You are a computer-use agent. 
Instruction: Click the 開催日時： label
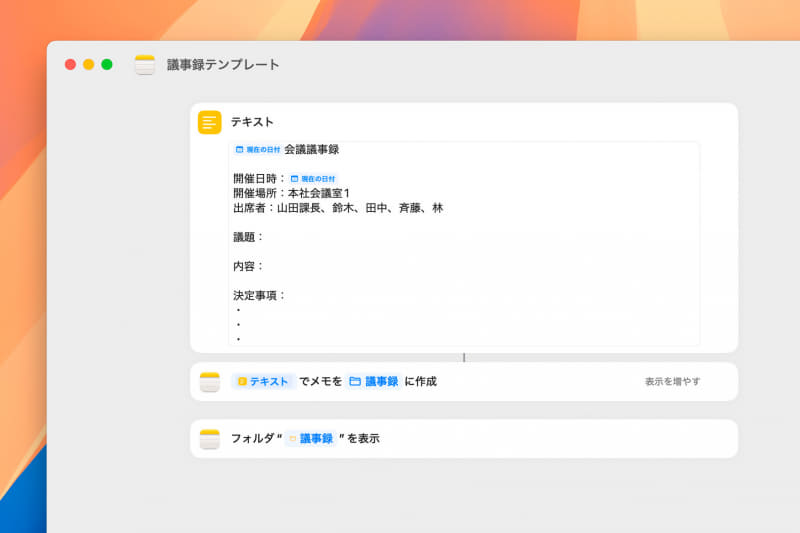(260, 179)
